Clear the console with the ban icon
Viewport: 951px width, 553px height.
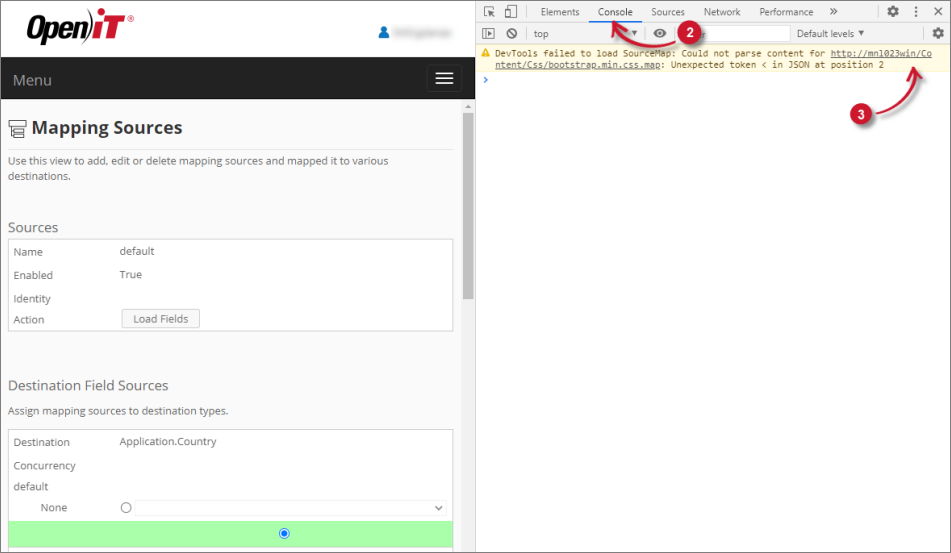tap(512, 33)
